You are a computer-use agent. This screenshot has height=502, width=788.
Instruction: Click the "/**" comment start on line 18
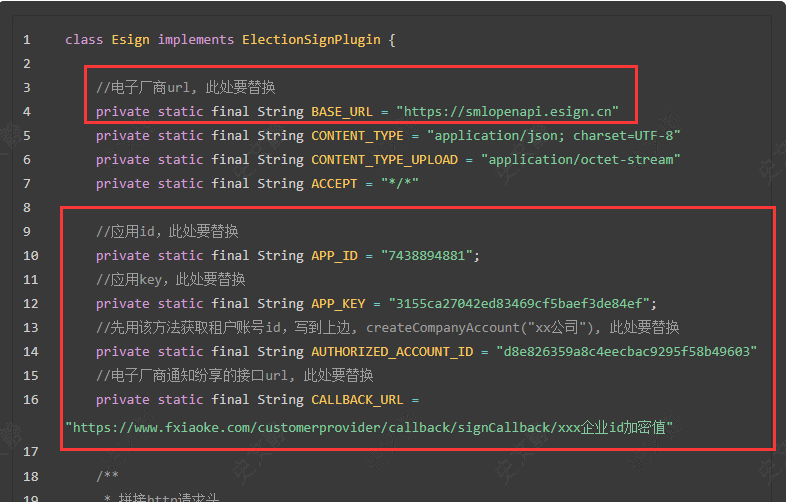[x=107, y=476]
